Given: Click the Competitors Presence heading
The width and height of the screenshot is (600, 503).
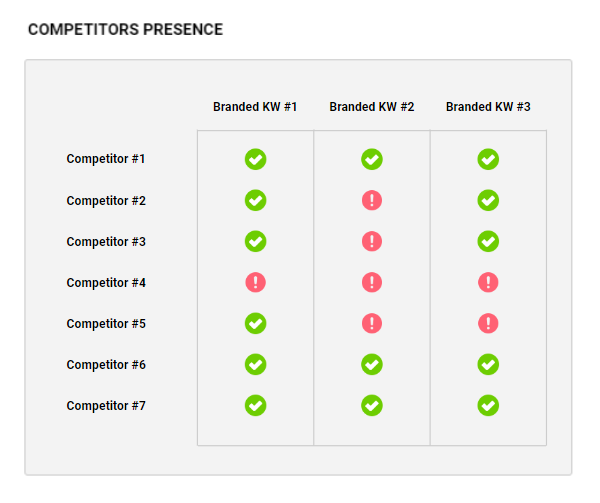Looking at the screenshot, I should coord(126,29).
